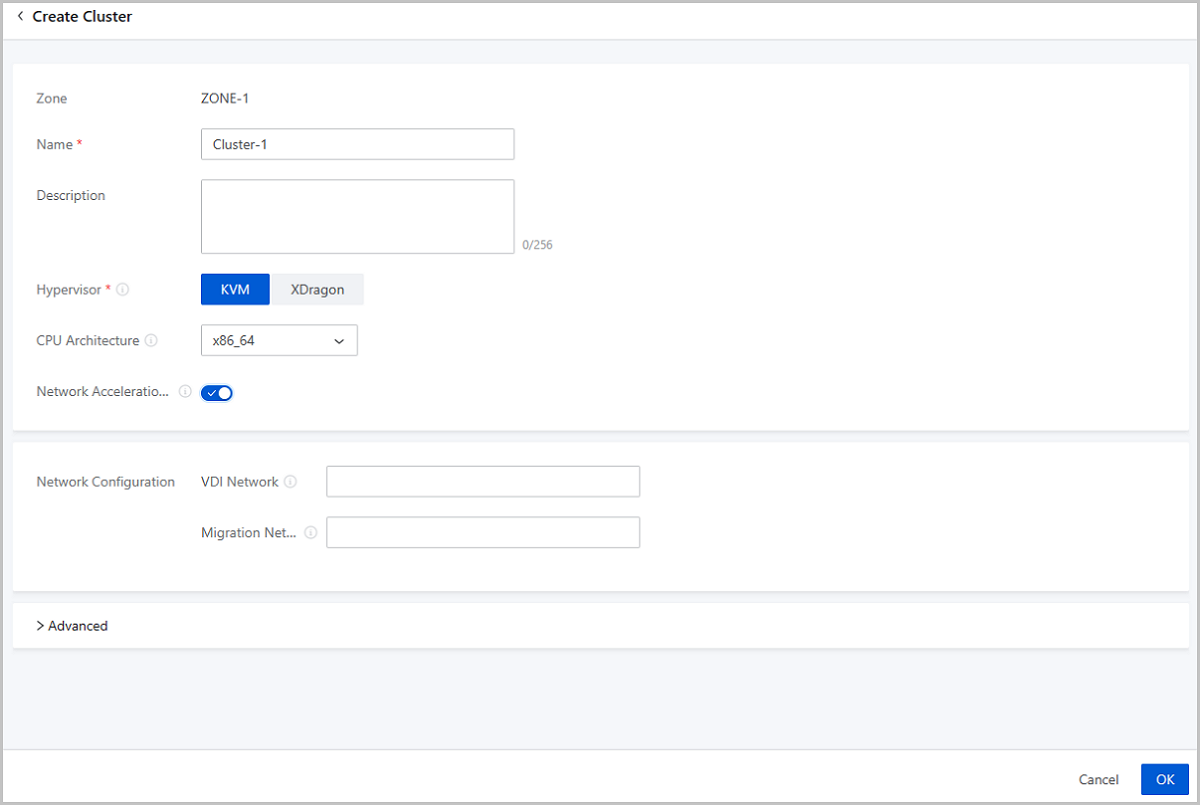Open the CPU Architecture info icon
This screenshot has height=805, width=1200.
click(151, 341)
